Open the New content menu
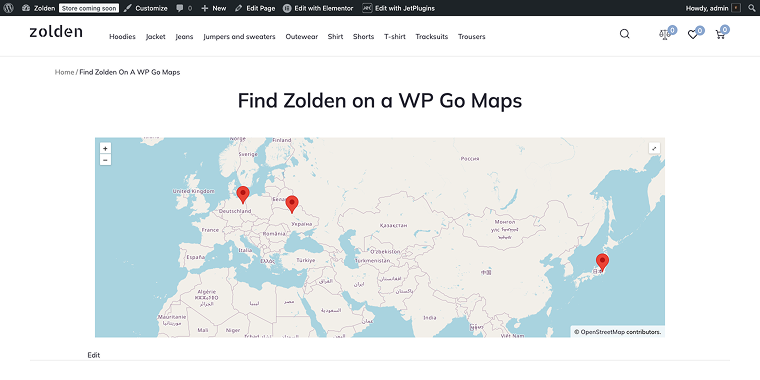The image size is (760, 380). tap(214, 8)
